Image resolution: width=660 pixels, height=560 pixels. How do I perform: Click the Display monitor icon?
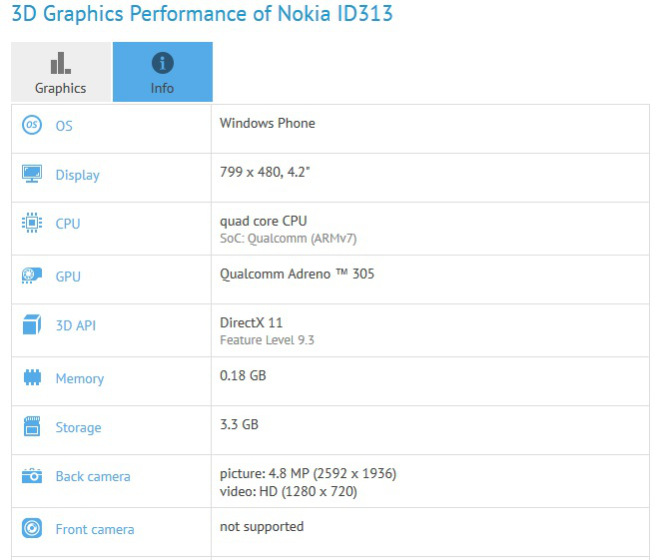click(32, 174)
